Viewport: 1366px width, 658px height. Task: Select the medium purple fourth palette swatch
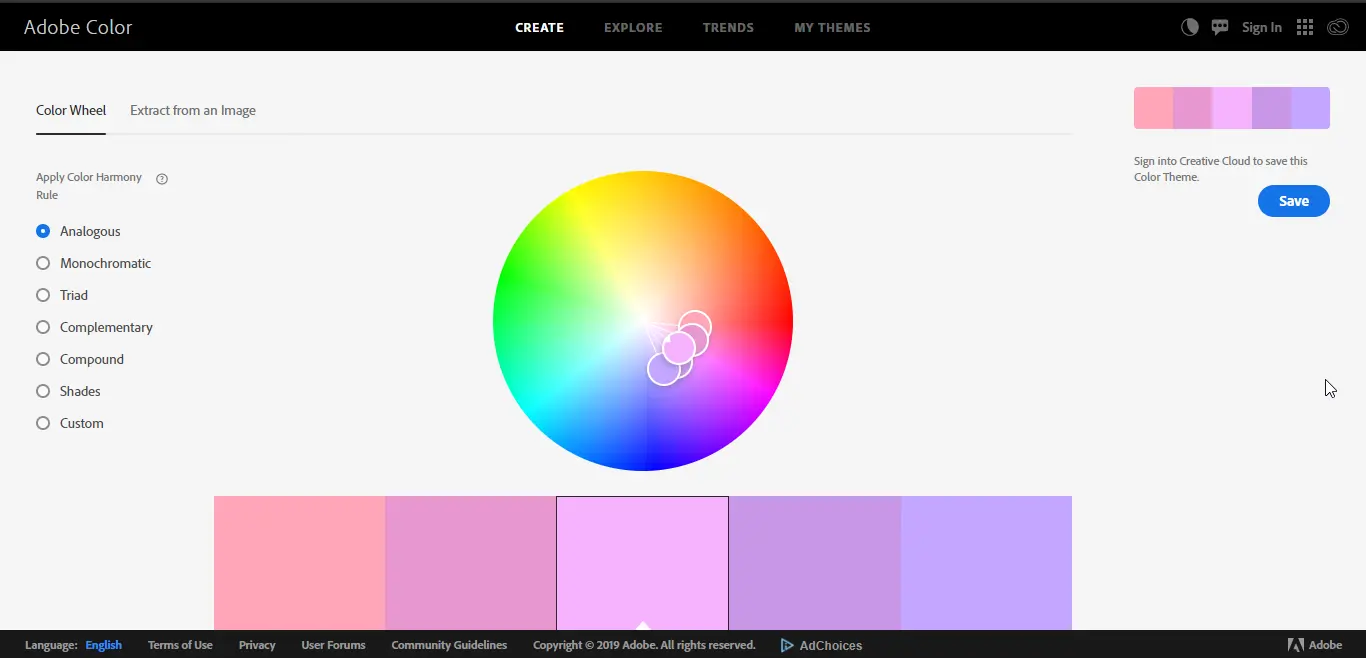coord(815,563)
